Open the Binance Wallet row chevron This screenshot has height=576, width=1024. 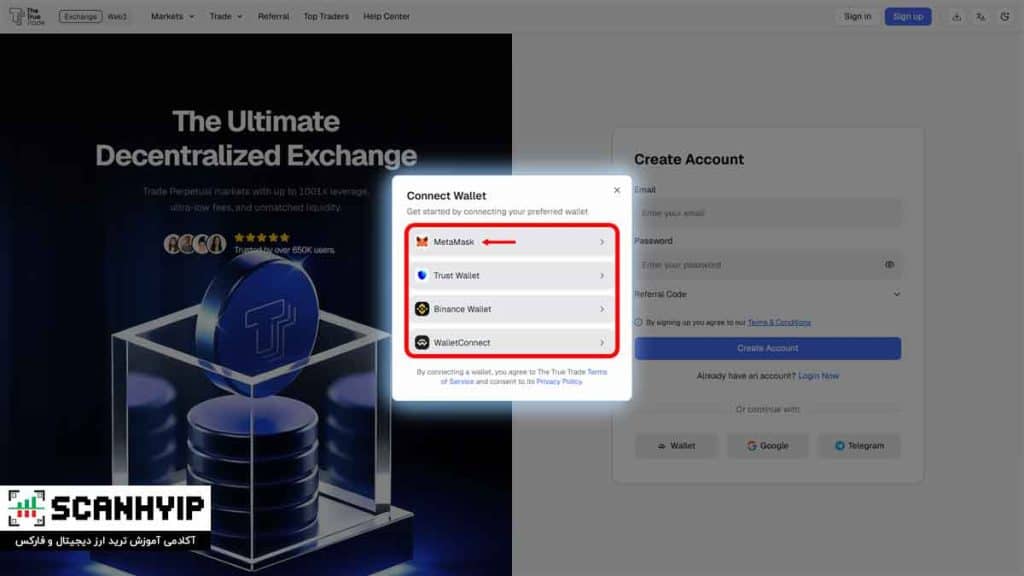coord(601,309)
